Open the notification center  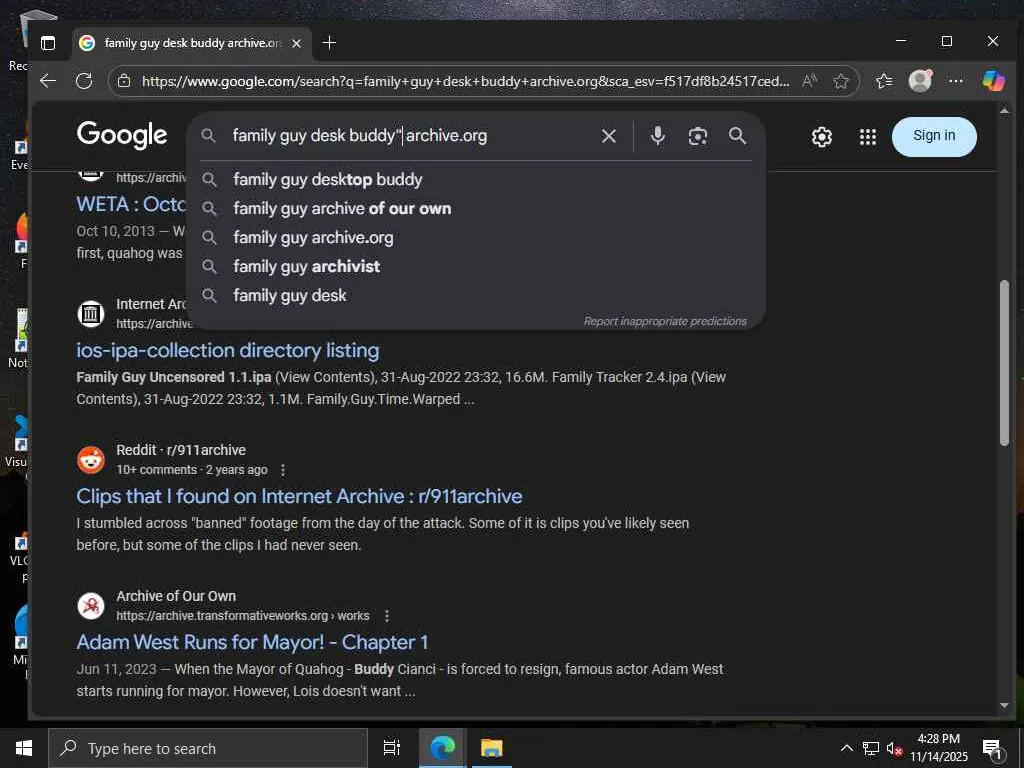click(x=993, y=748)
